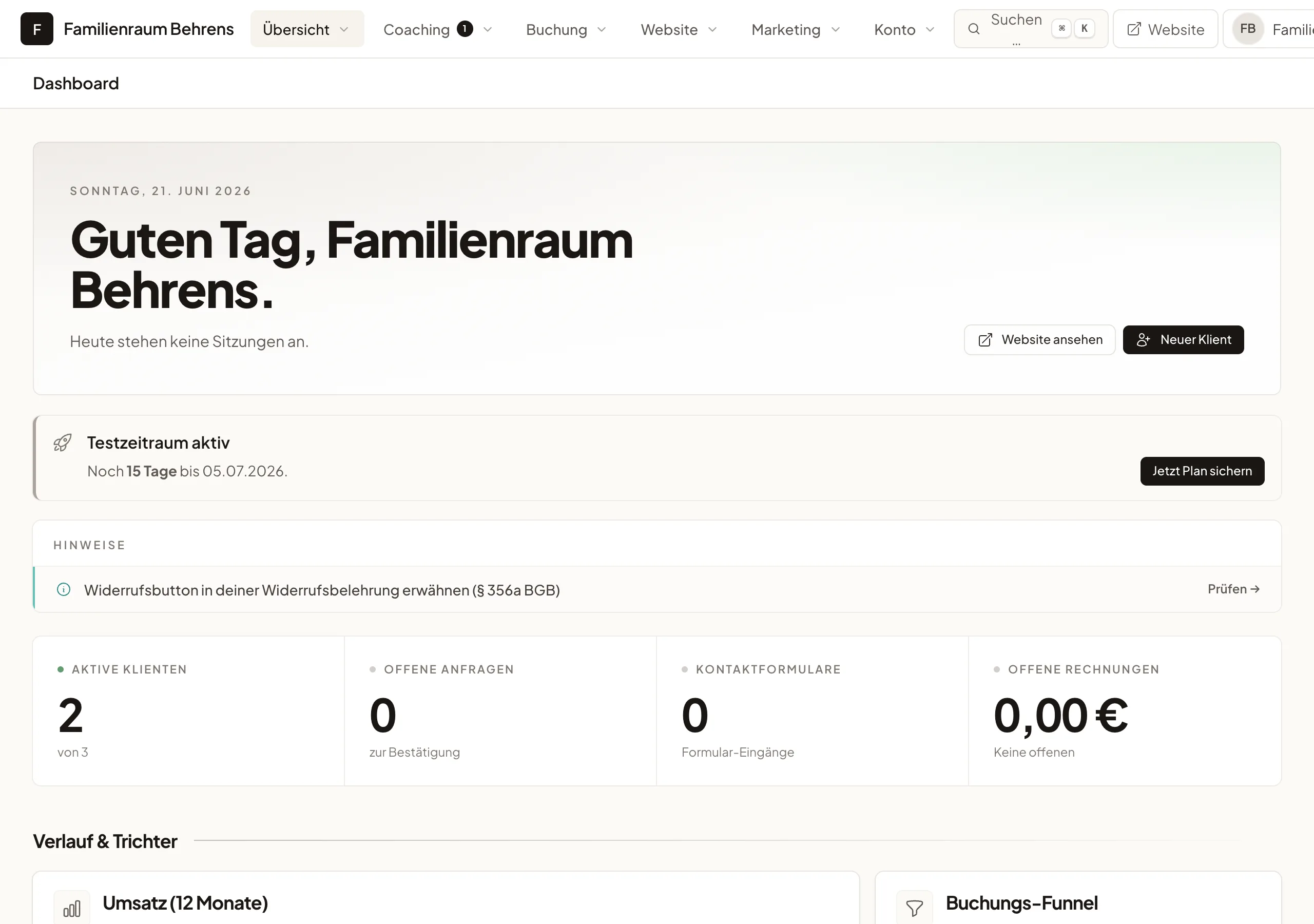Viewport: 1314px width, 924px height.
Task: Click the Dashboard page title
Action: pyautogui.click(x=76, y=84)
